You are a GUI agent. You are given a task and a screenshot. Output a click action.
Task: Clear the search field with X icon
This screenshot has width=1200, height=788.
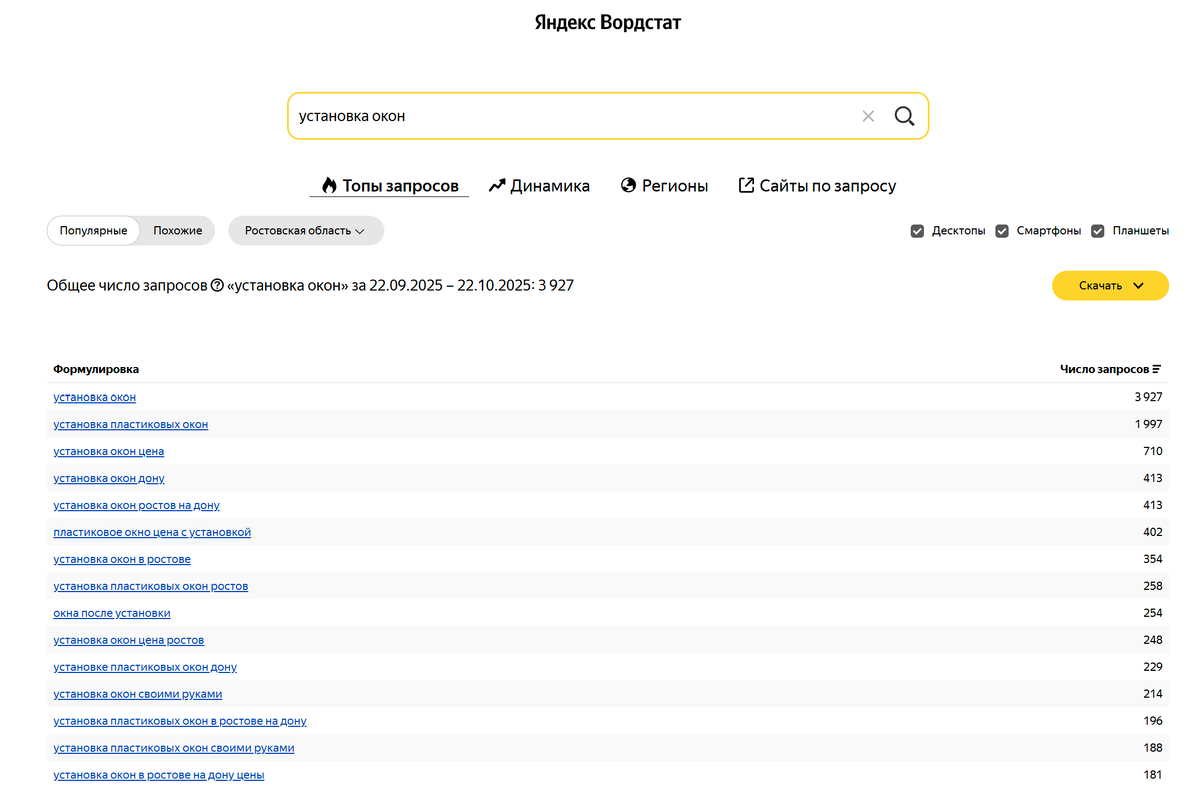click(x=868, y=116)
